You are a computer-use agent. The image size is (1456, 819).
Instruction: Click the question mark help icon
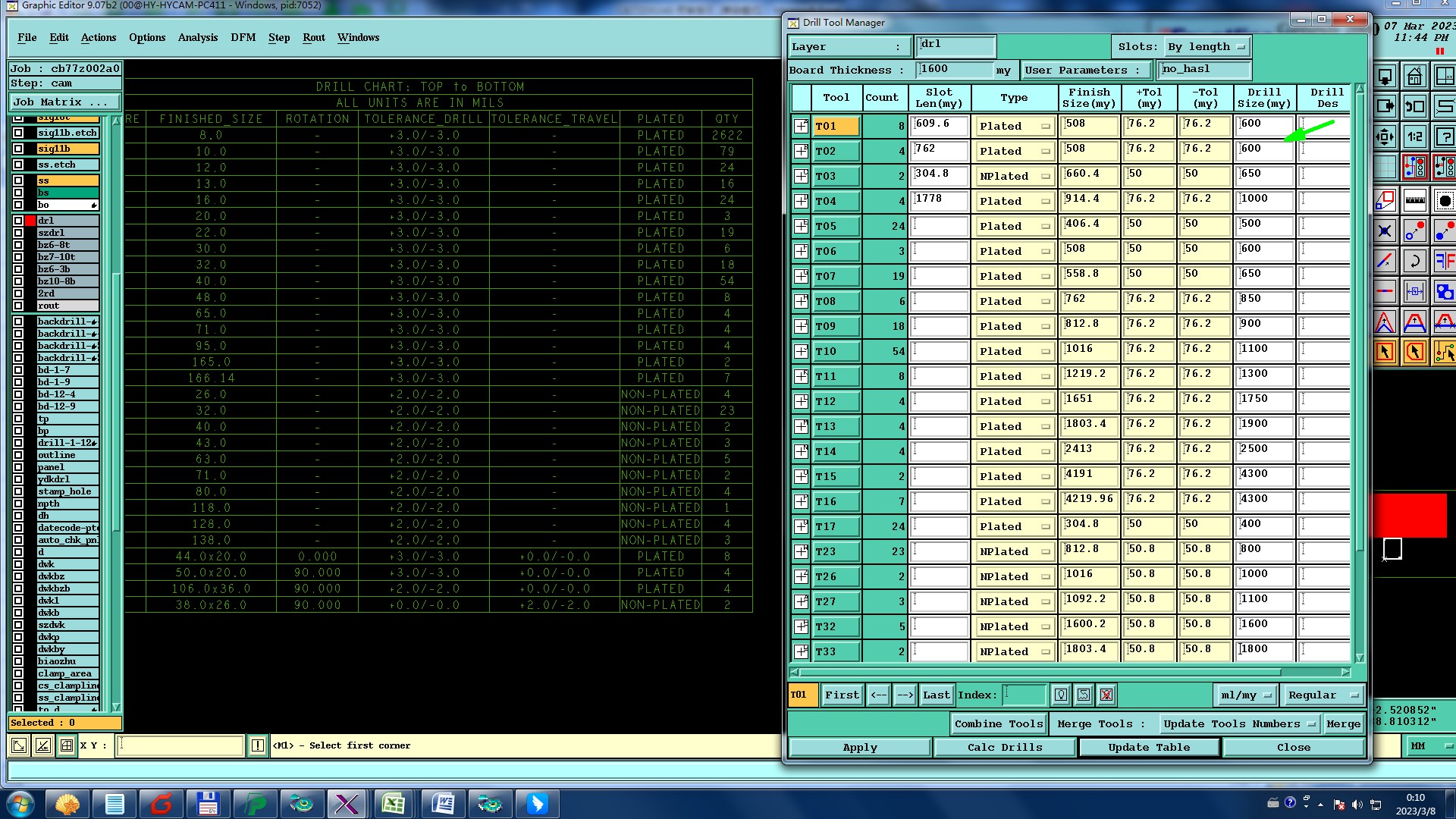point(1444,137)
